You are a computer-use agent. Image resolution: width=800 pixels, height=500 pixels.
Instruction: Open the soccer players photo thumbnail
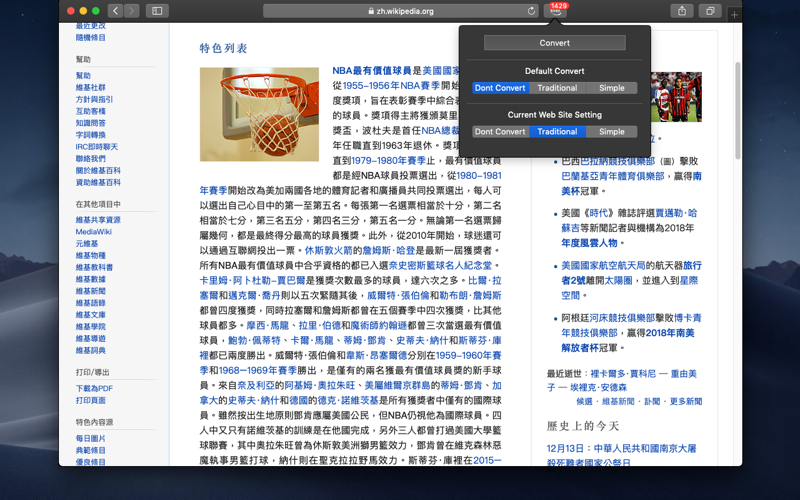point(677,97)
